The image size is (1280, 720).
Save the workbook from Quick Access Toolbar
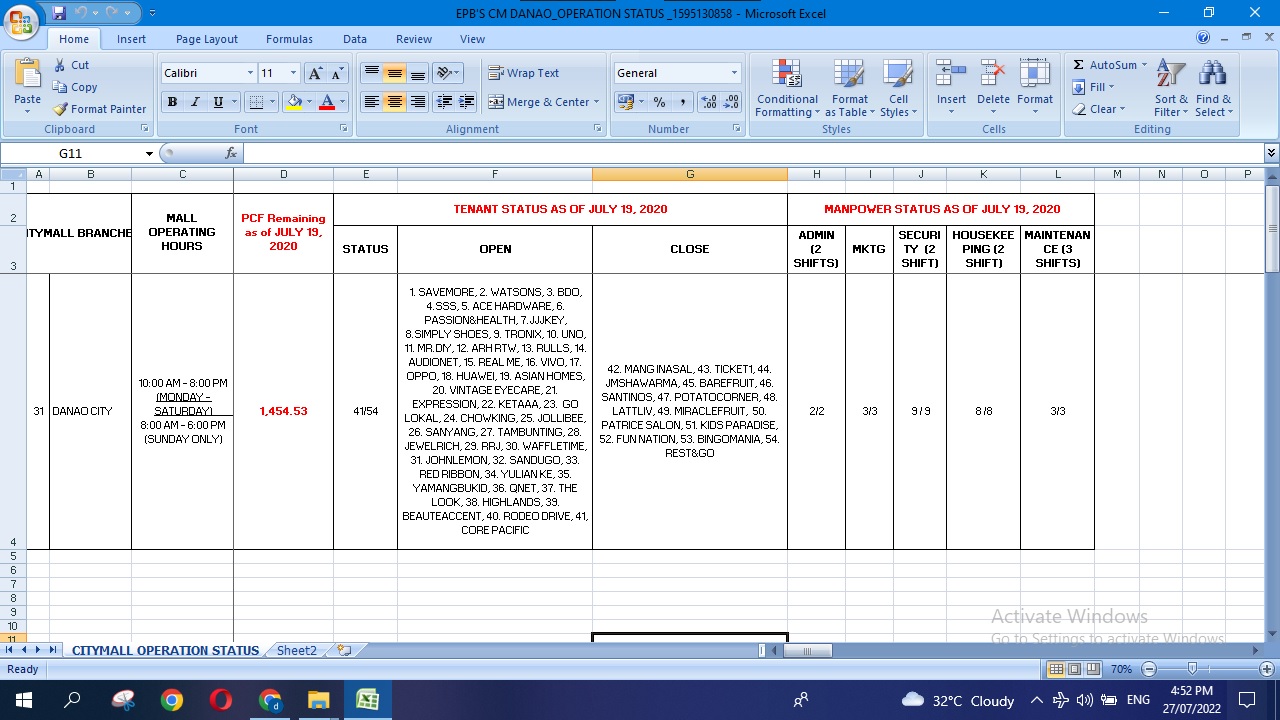tap(60, 13)
